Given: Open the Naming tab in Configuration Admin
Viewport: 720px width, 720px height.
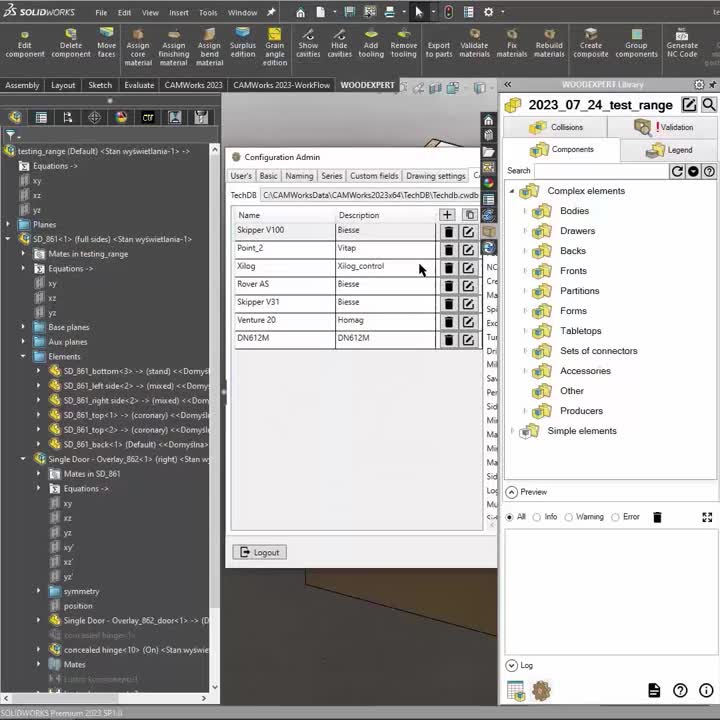Looking at the screenshot, I should pos(299,176).
